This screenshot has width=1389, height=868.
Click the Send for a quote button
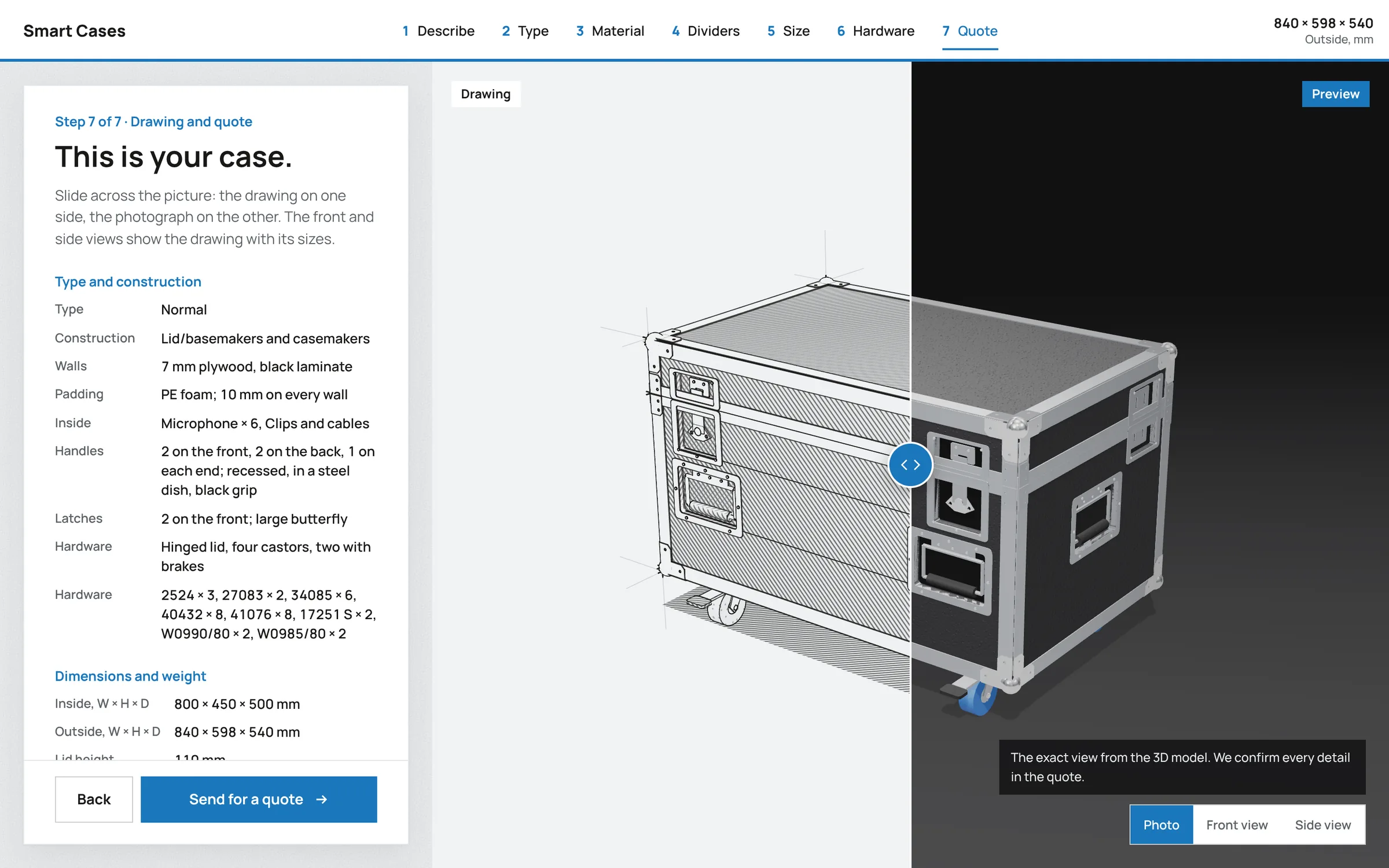(259, 799)
